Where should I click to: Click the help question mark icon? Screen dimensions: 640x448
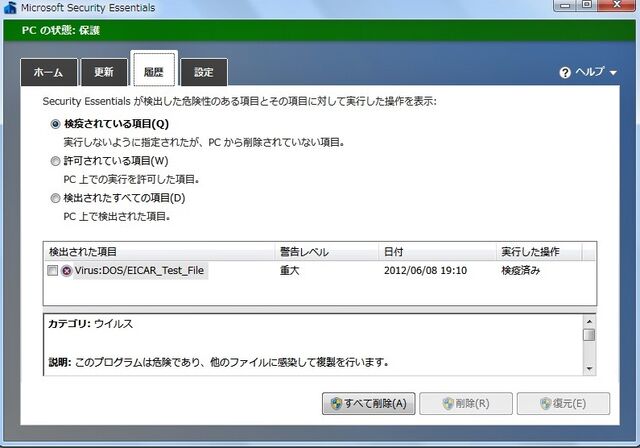(x=565, y=73)
